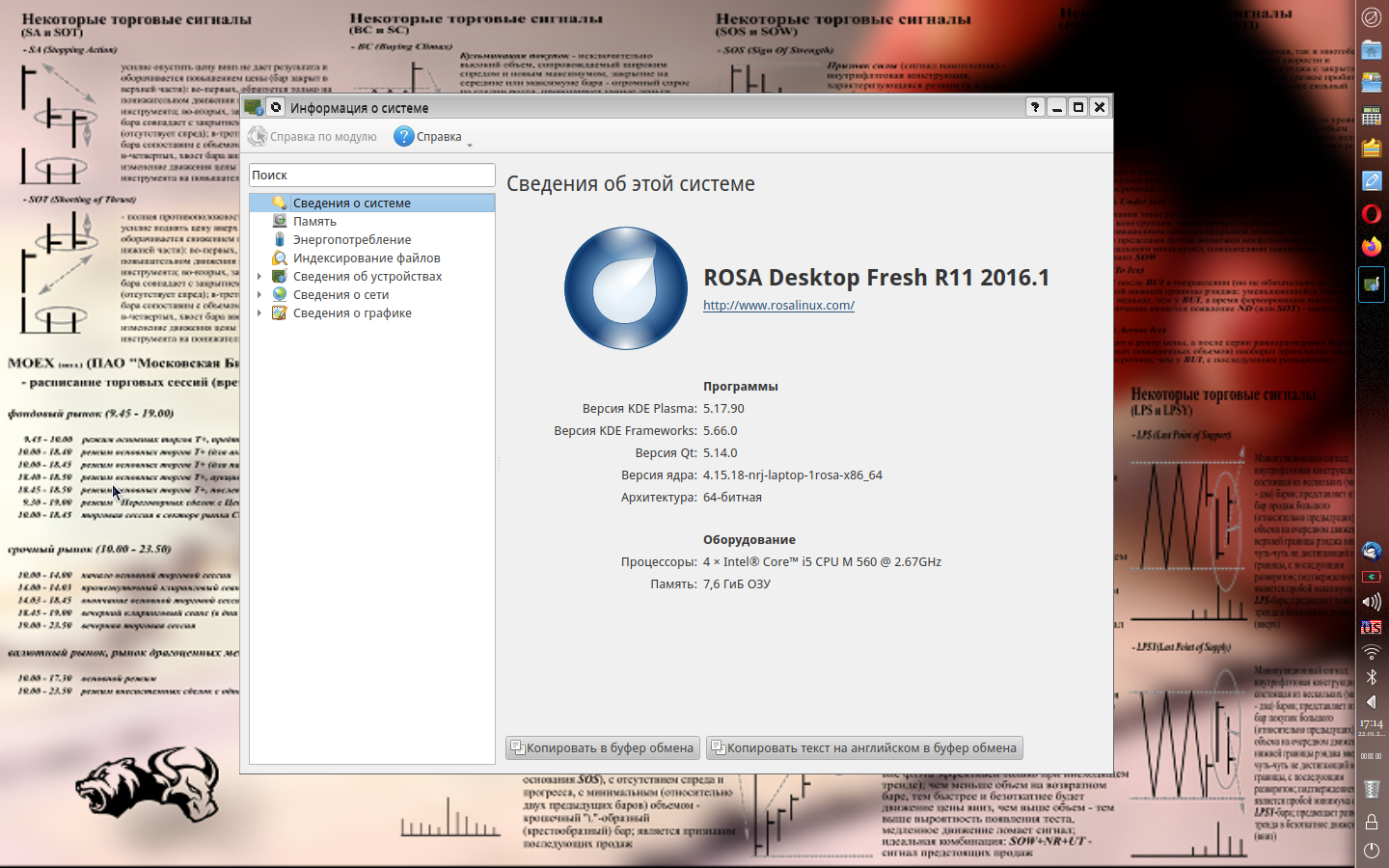The image size is (1389, 868).
Task: Select the Сведения о сети tree item
Action: pos(372,294)
